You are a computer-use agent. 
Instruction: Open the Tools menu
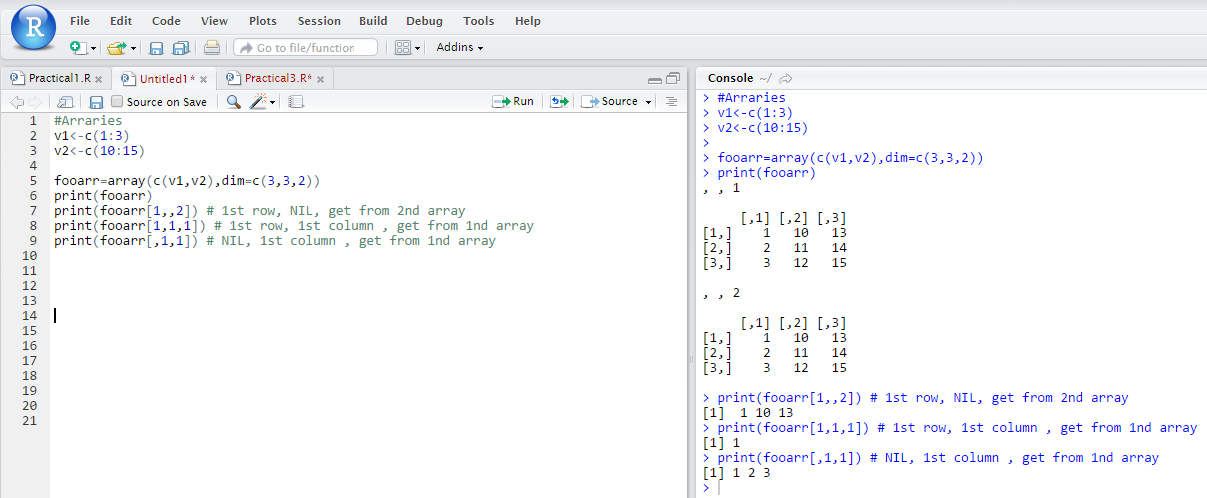479,21
